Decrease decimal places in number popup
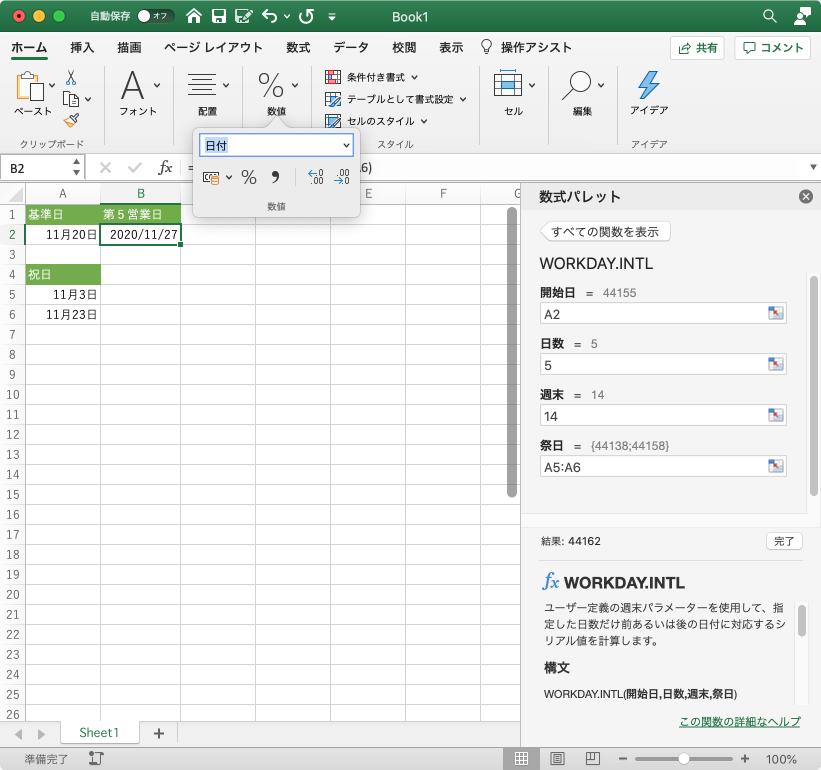 (342, 177)
